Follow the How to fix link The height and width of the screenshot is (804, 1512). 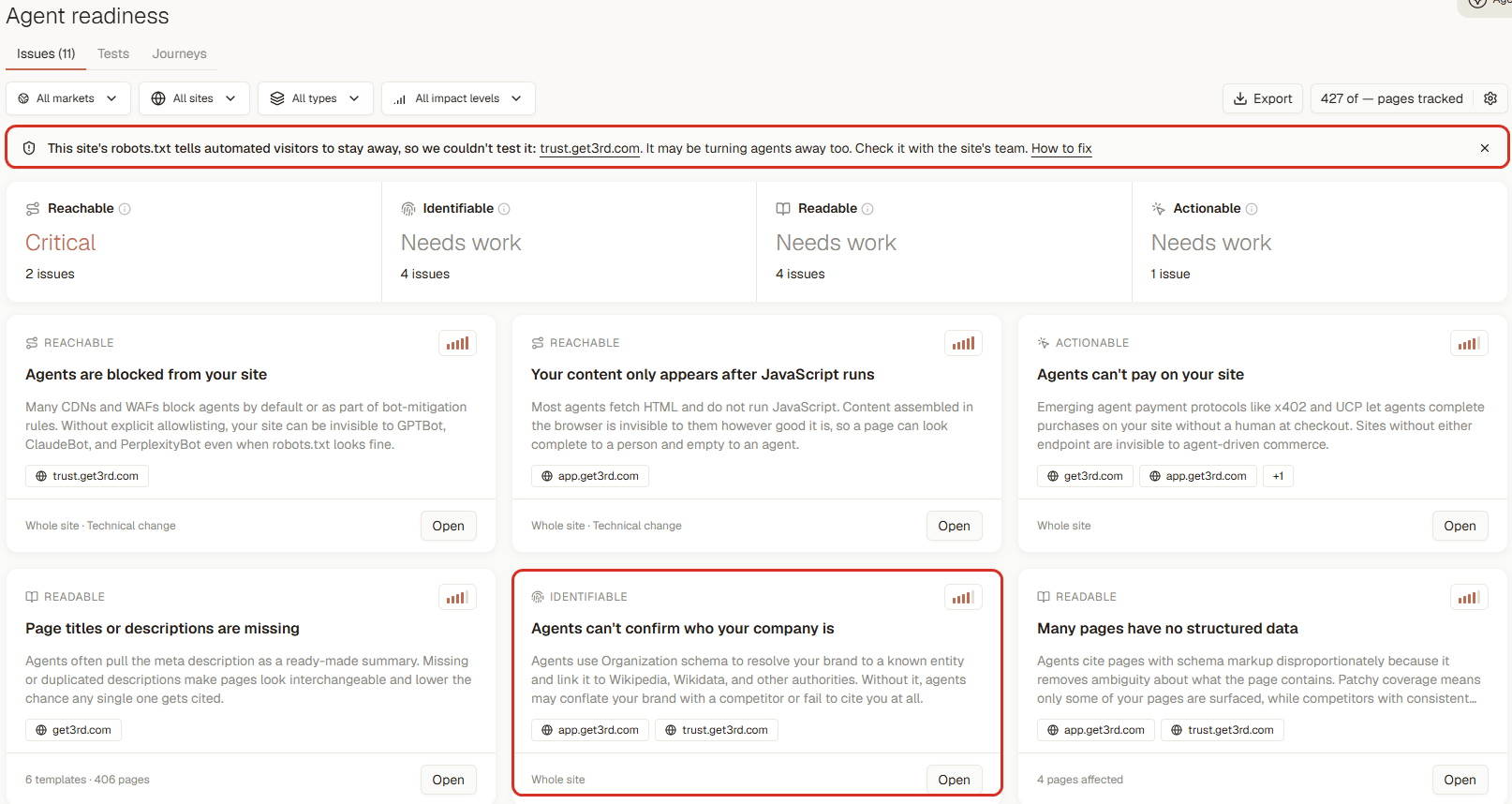1061,148
